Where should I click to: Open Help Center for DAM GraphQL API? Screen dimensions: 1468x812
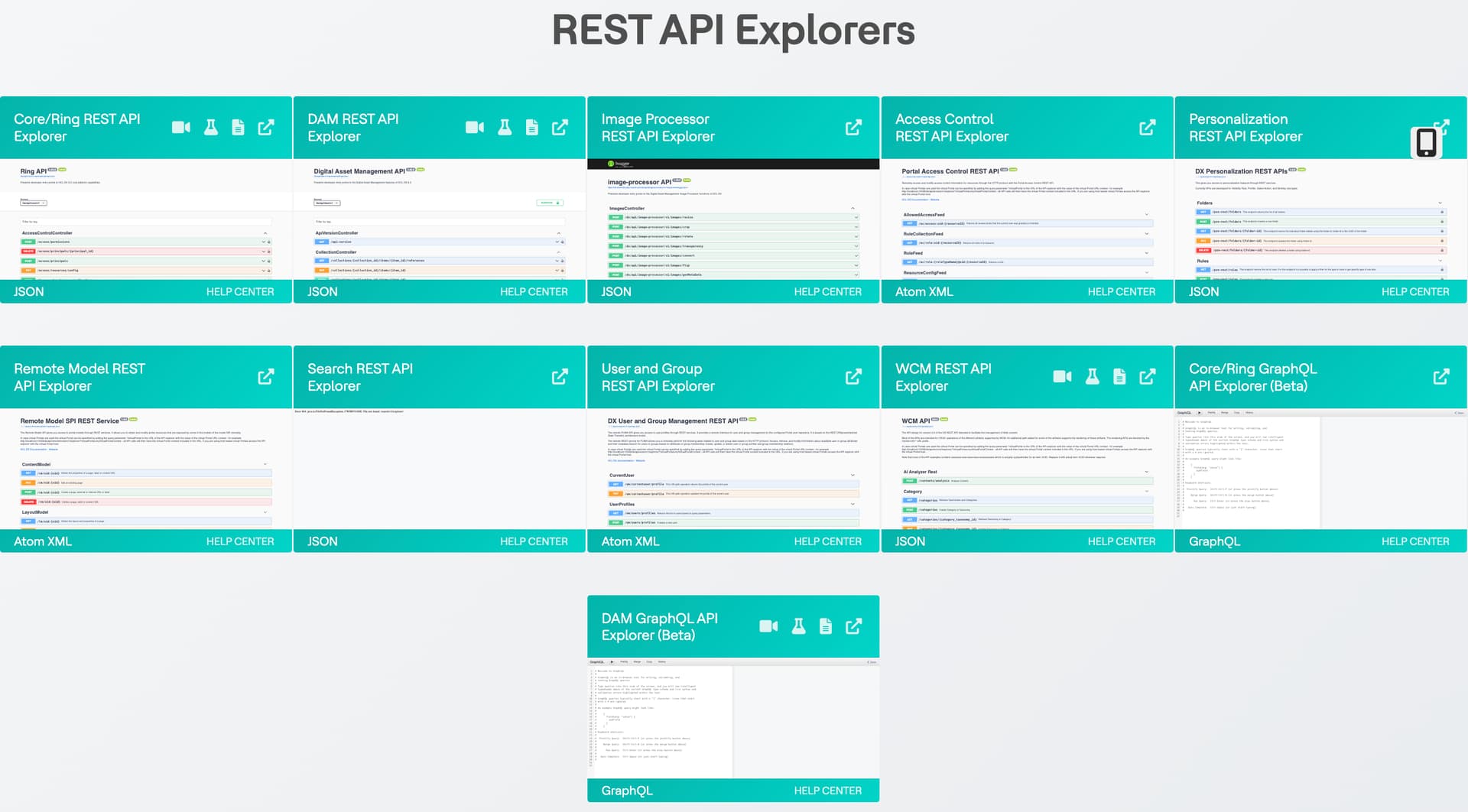click(x=827, y=791)
